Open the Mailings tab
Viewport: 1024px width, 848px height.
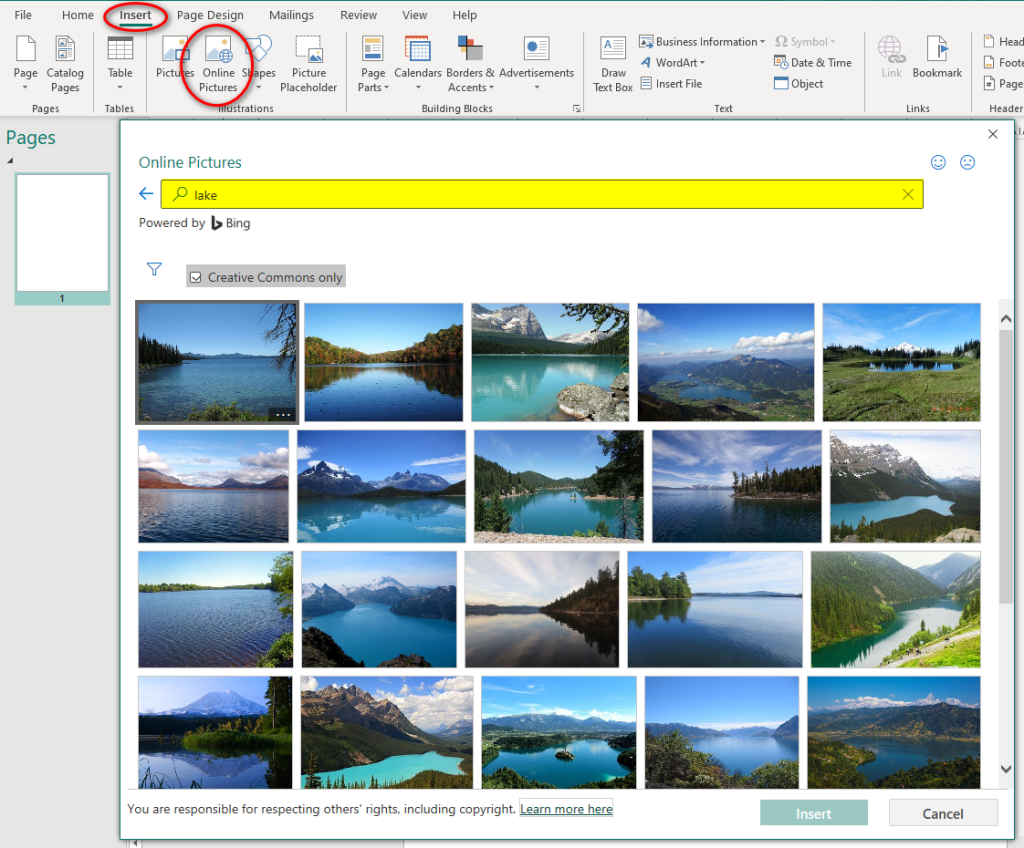coord(290,15)
